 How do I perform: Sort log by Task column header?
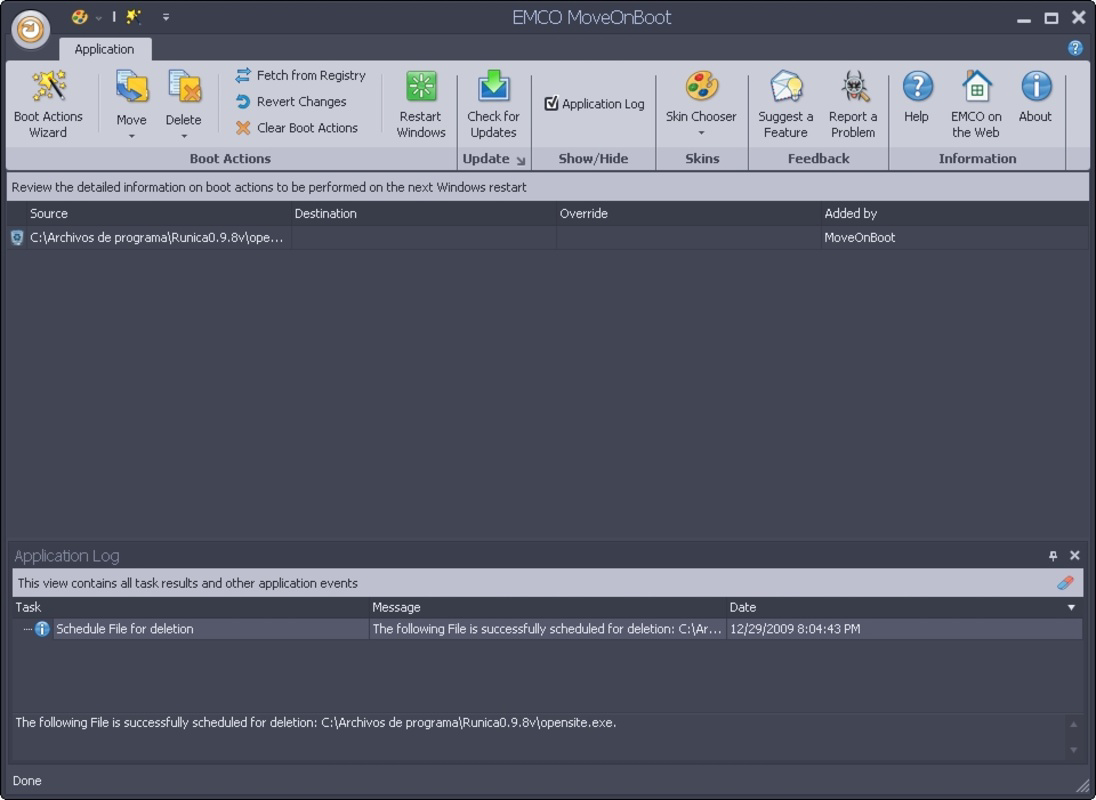(x=190, y=608)
